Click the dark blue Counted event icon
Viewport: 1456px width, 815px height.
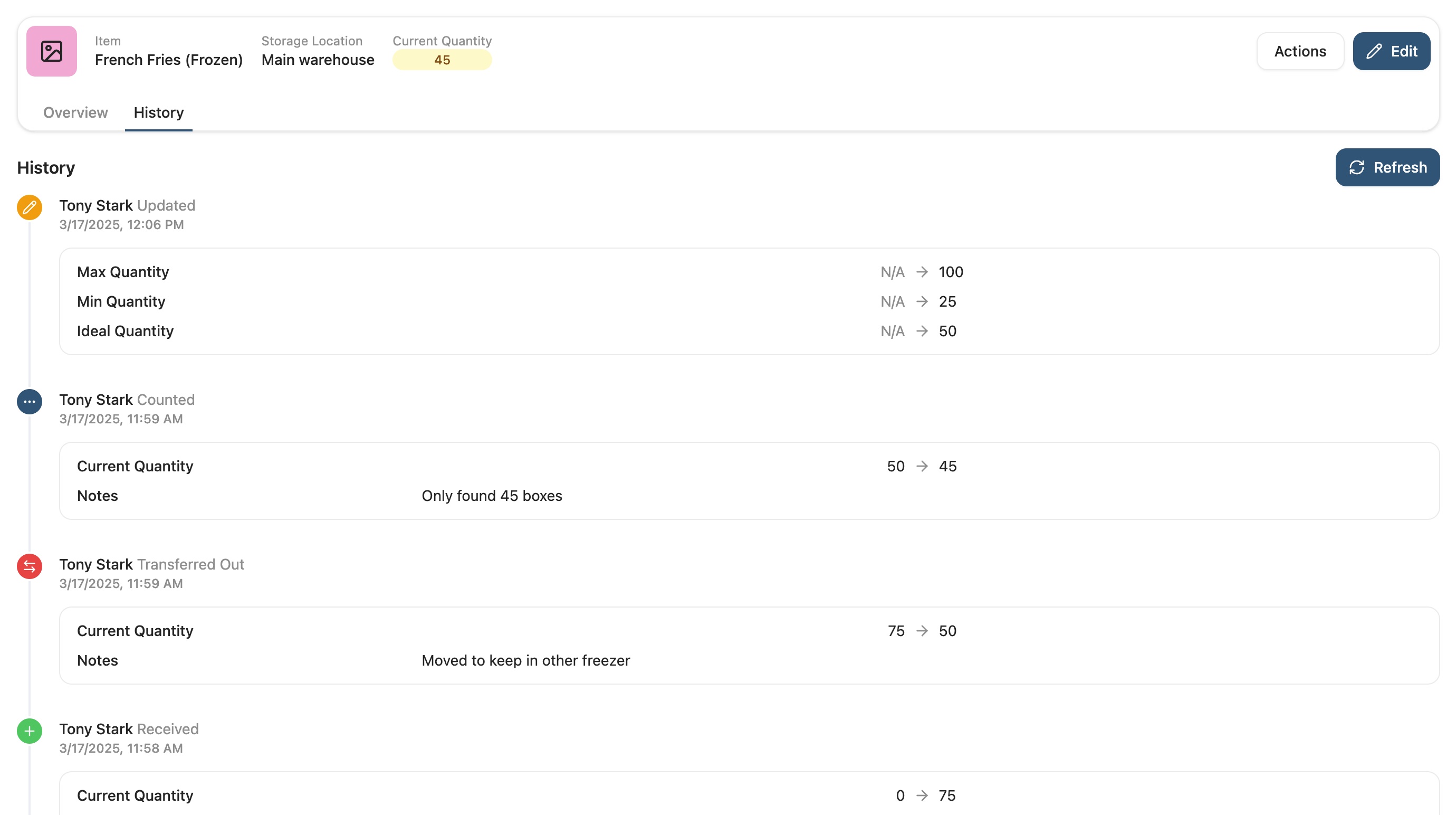point(30,402)
